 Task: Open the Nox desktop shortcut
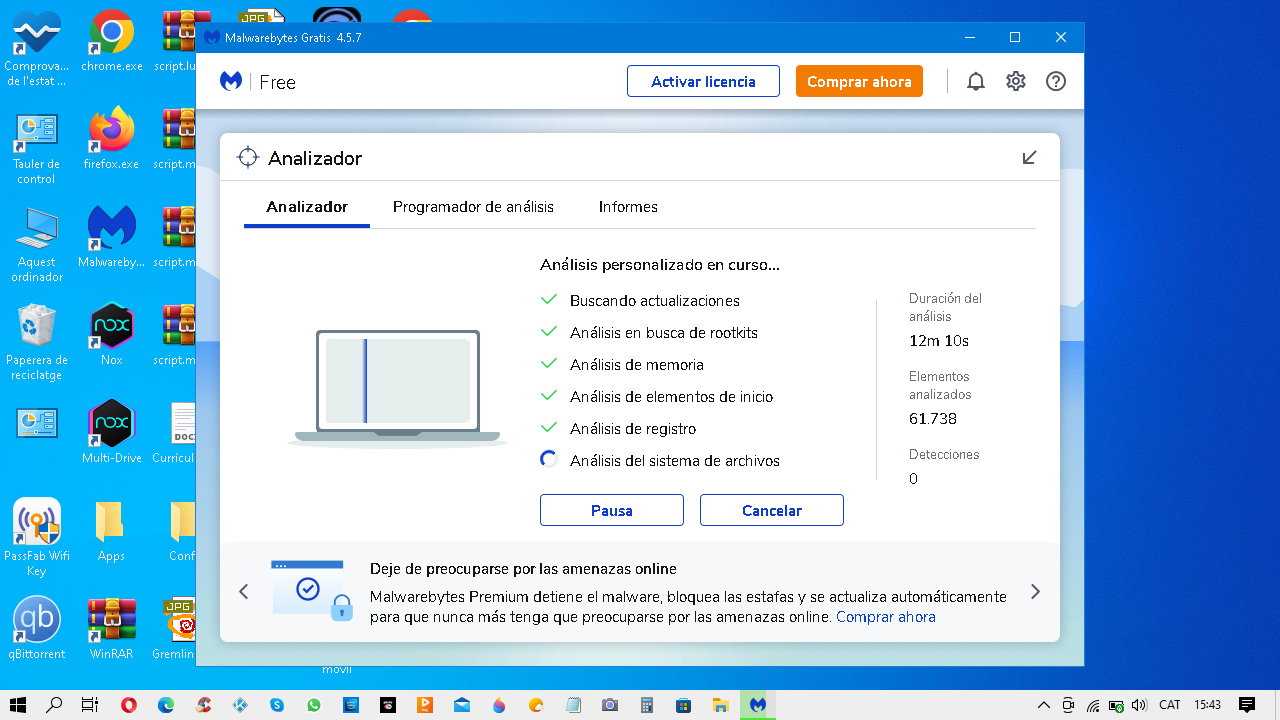[111, 335]
